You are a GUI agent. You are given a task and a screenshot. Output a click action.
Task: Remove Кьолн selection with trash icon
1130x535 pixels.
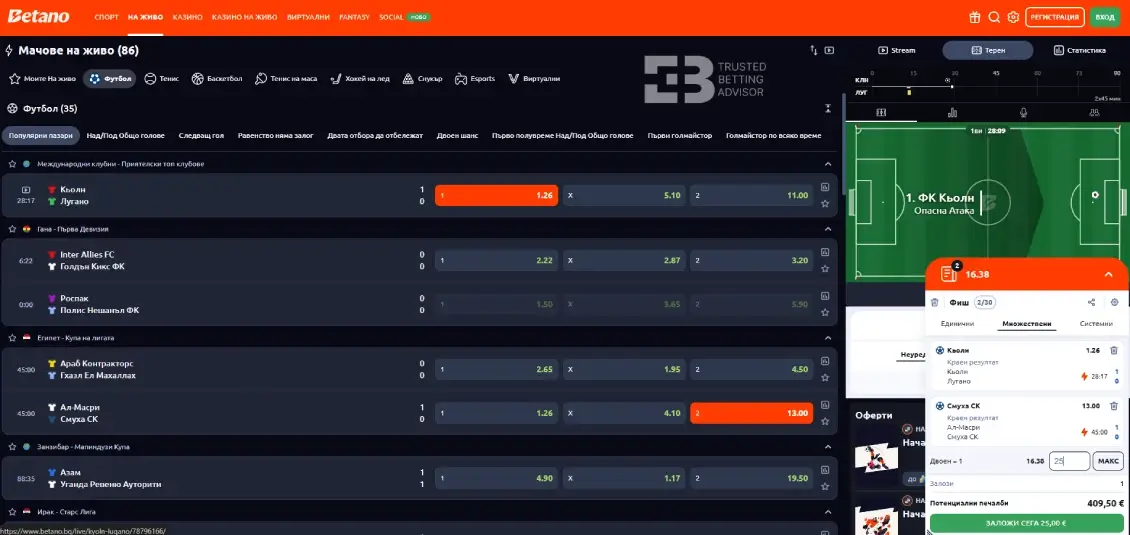[1114, 351]
